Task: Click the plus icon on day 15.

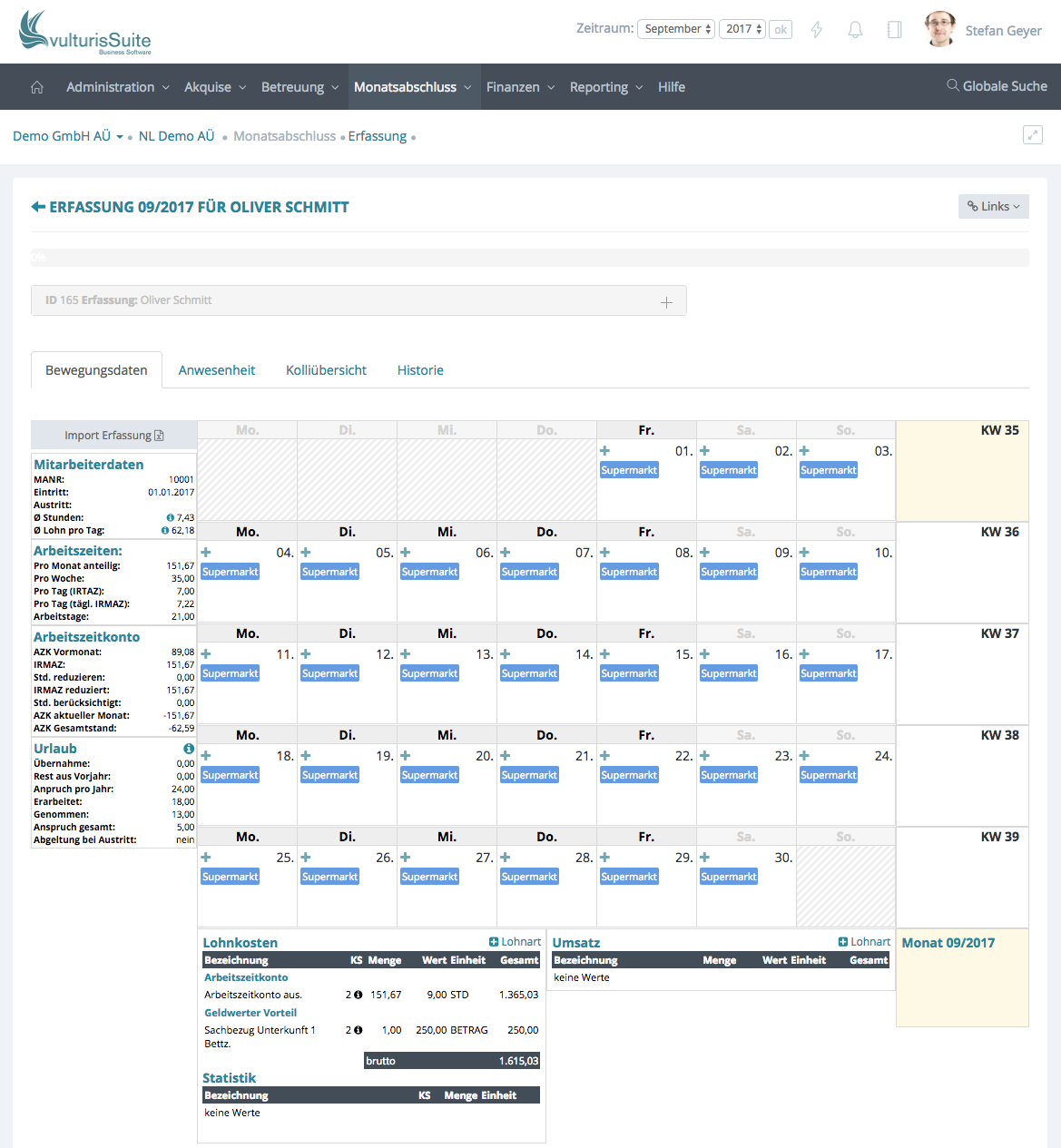Action: (604, 654)
